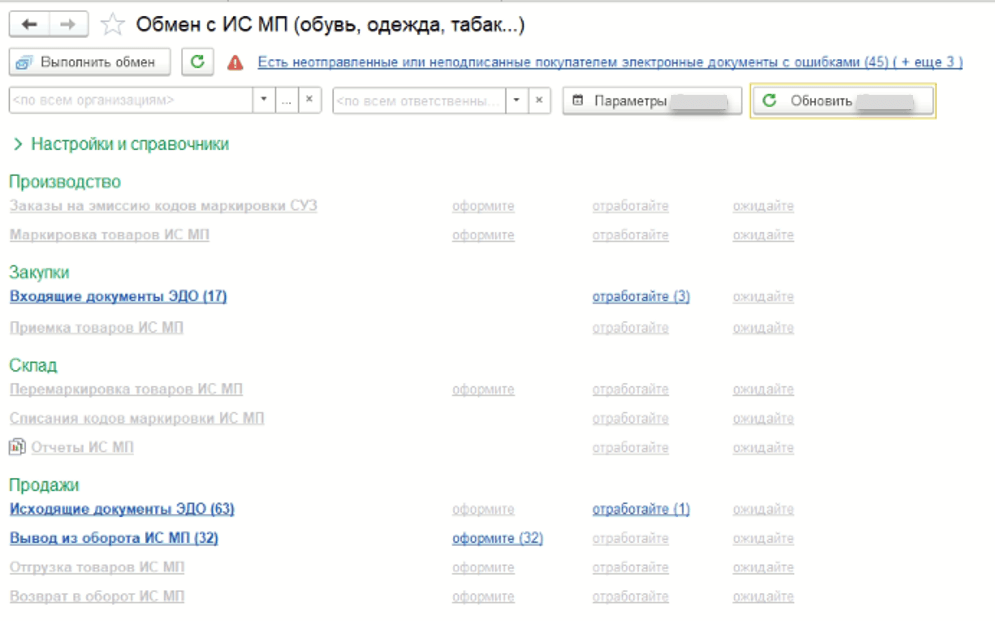Add page to favorites with star icon
Viewport: 995px width, 621px height.
(x=114, y=24)
